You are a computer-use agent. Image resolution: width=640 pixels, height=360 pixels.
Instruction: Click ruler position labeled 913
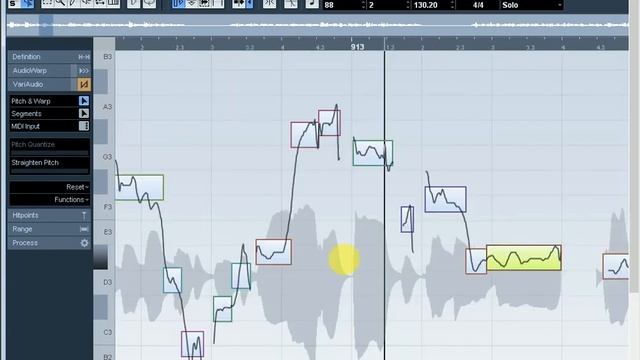pos(357,47)
